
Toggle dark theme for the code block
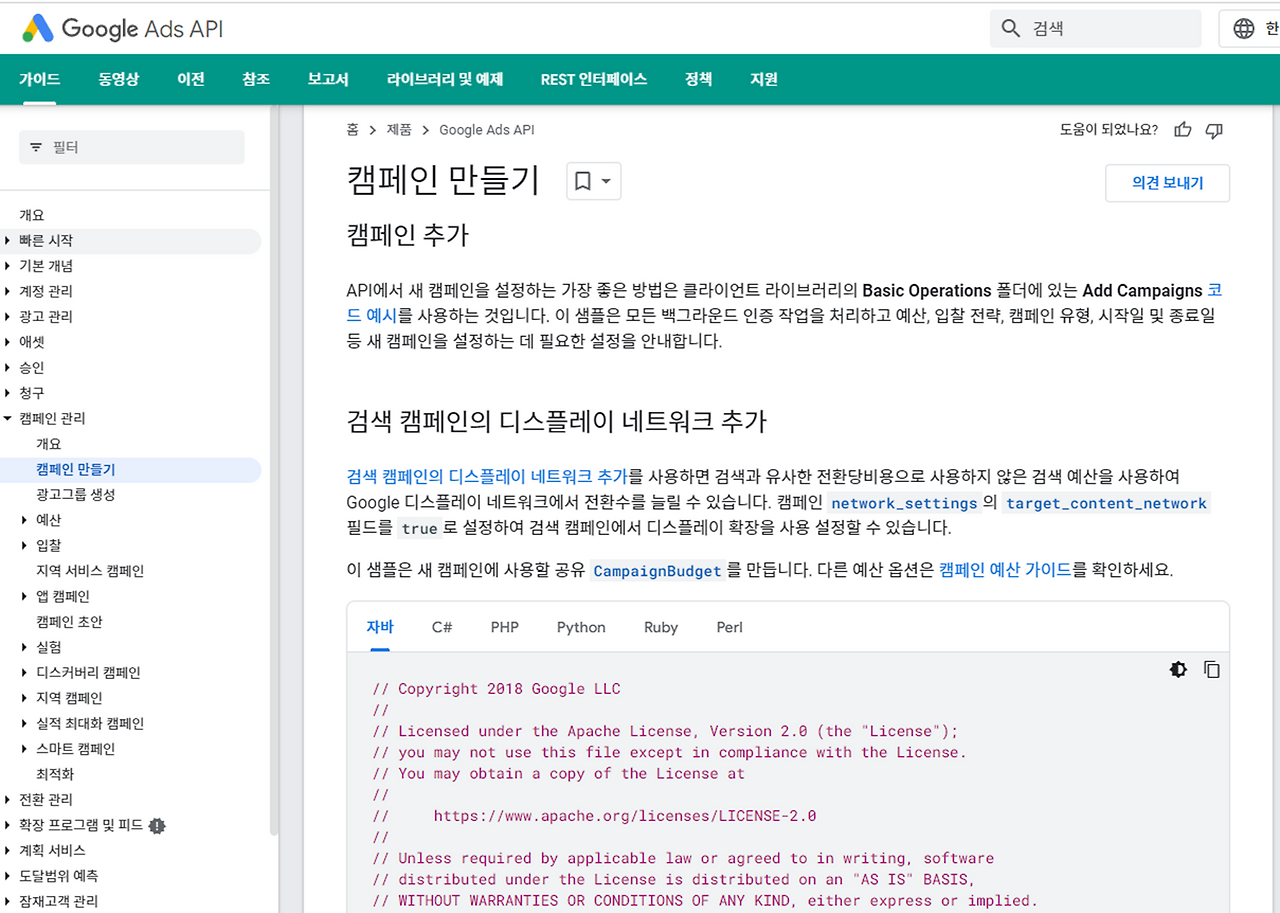click(1179, 669)
